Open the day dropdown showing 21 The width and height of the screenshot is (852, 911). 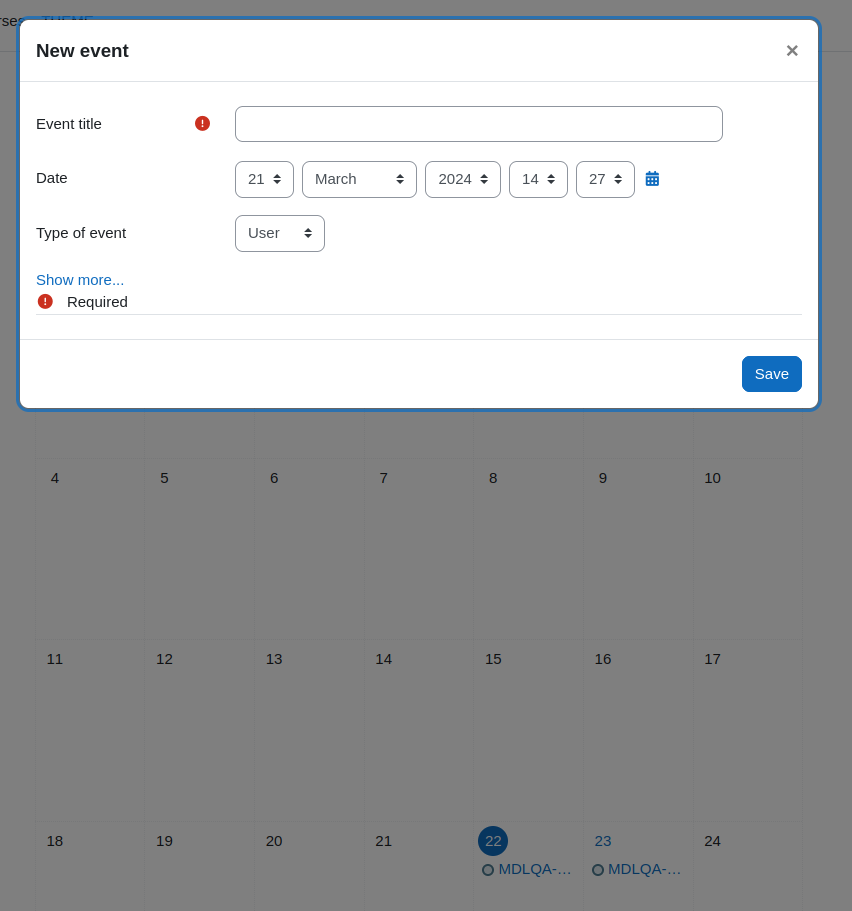coord(264,180)
